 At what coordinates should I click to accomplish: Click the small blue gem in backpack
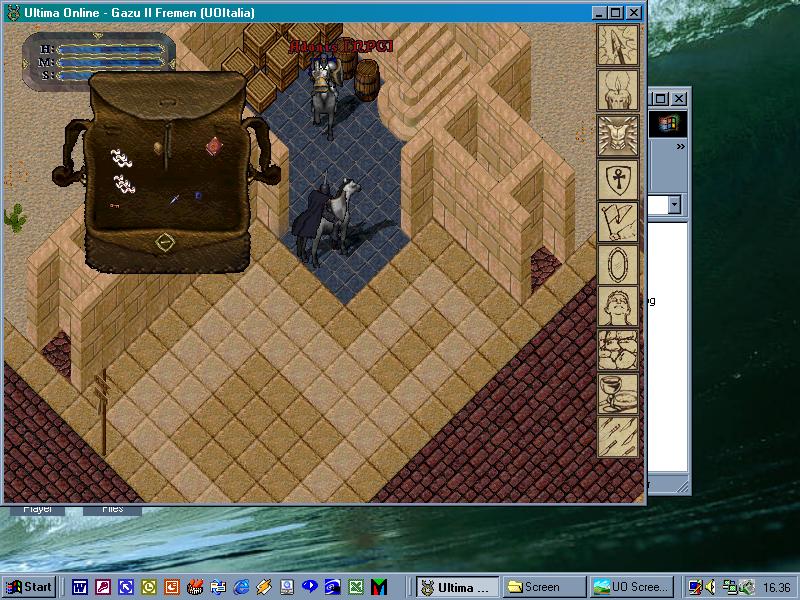(x=198, y=195)
